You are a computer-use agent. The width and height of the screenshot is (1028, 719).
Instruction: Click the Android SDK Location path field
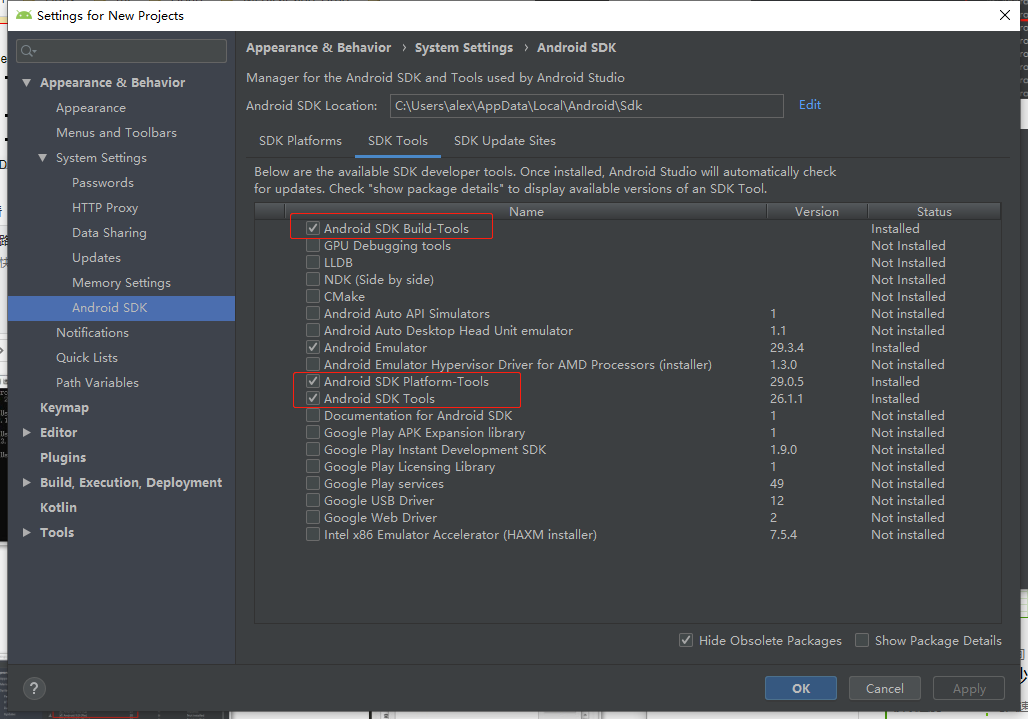(x=587, y=106)
